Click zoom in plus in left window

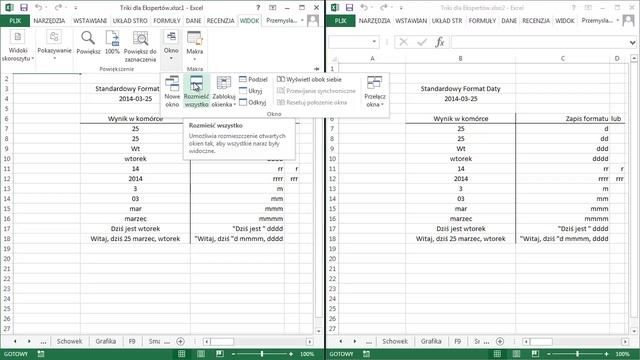[291, 354]
